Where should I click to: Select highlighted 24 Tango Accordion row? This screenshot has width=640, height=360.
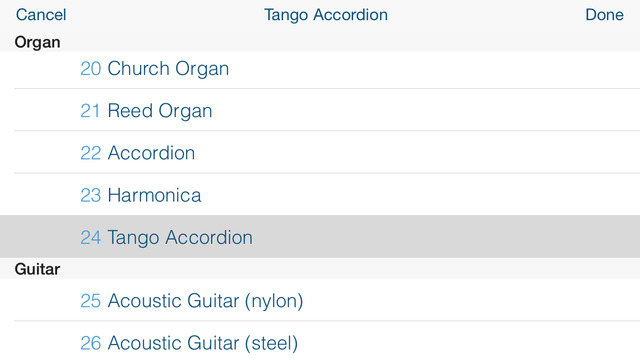point(320,237)
